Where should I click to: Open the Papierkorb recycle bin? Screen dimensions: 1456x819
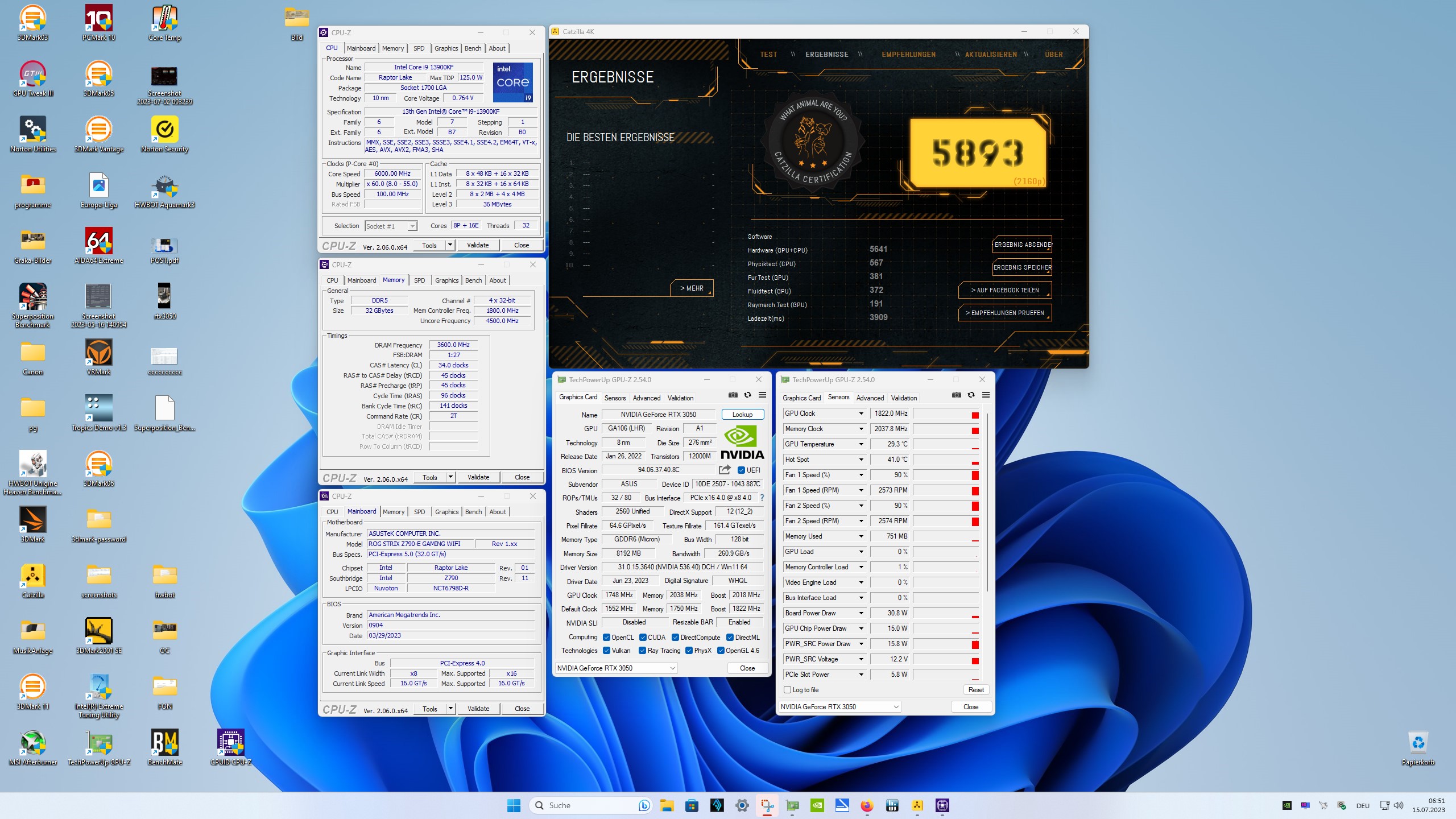[x=1418, y=748]
